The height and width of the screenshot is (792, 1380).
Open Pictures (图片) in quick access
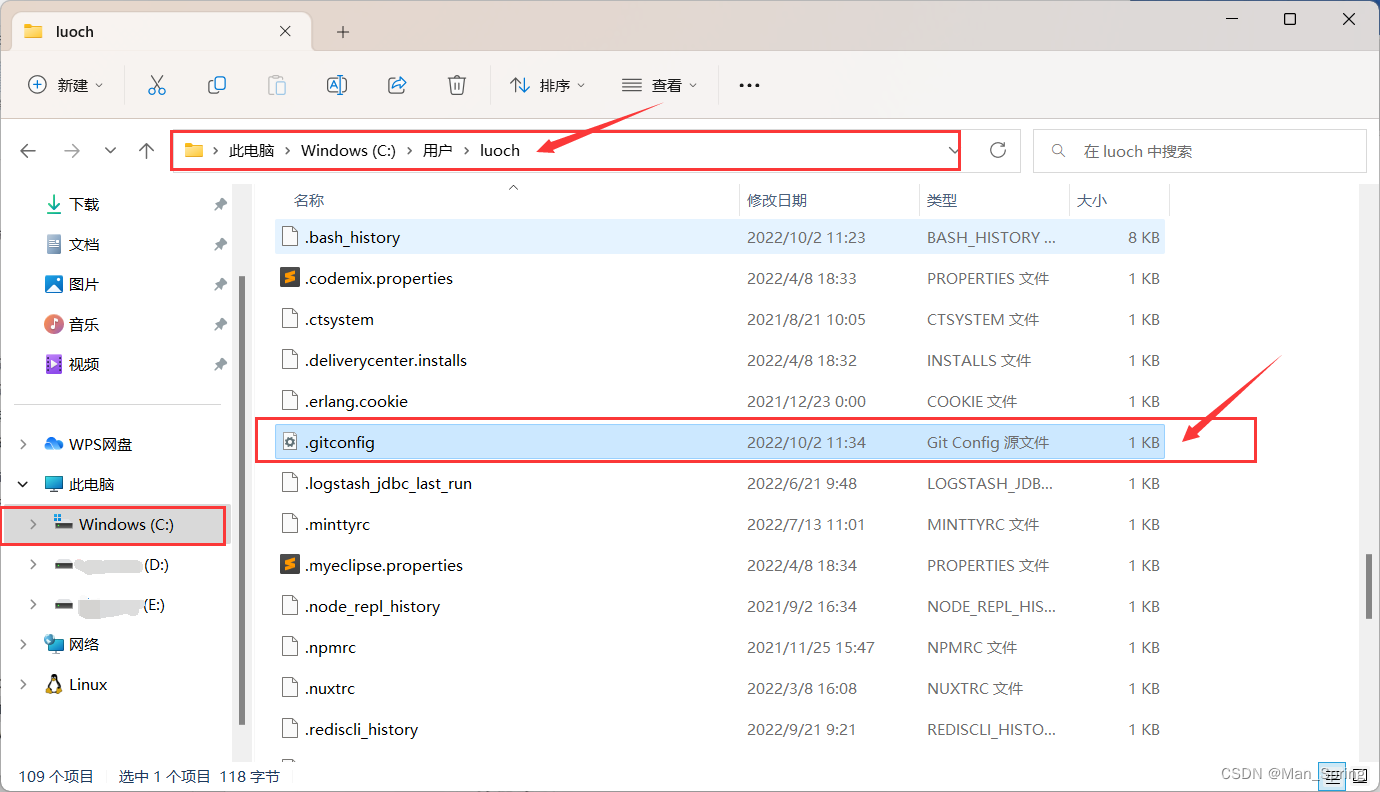click(x=84, y=284)
